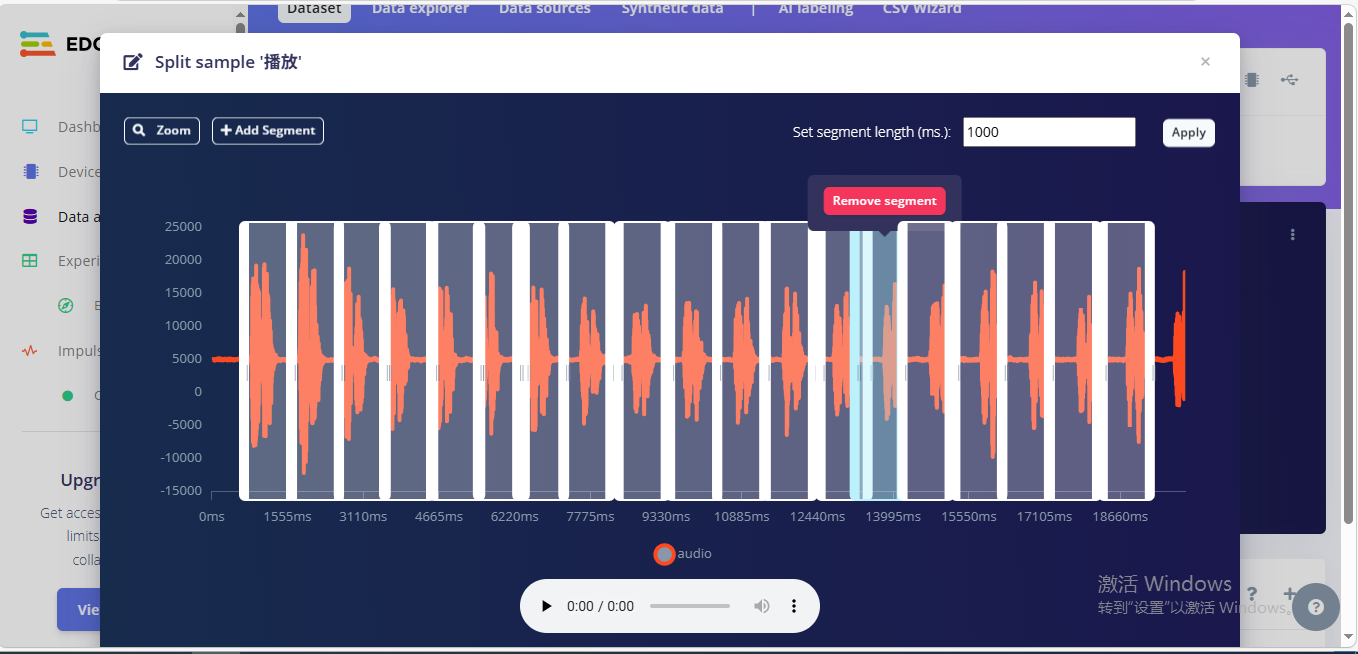Click the red Remove segment button

point(884,201)
